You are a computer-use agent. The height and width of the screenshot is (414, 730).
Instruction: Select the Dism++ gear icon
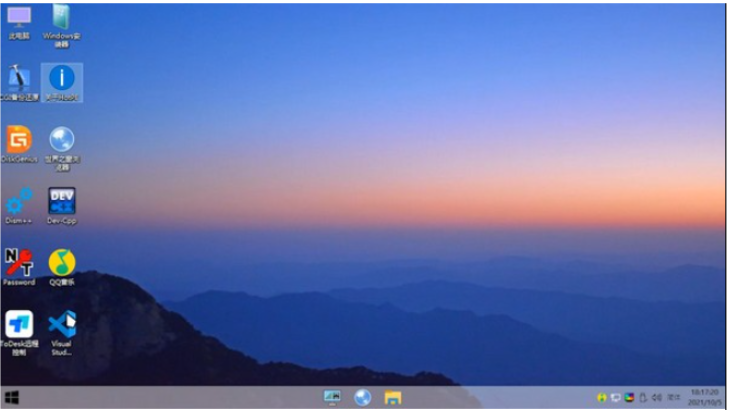[x=19, y=206]
